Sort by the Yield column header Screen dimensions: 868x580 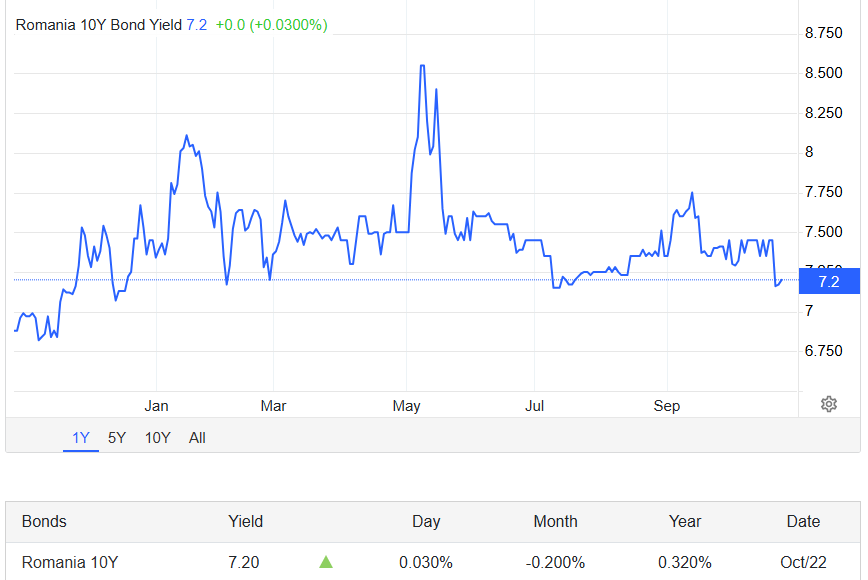coord(245,521)
